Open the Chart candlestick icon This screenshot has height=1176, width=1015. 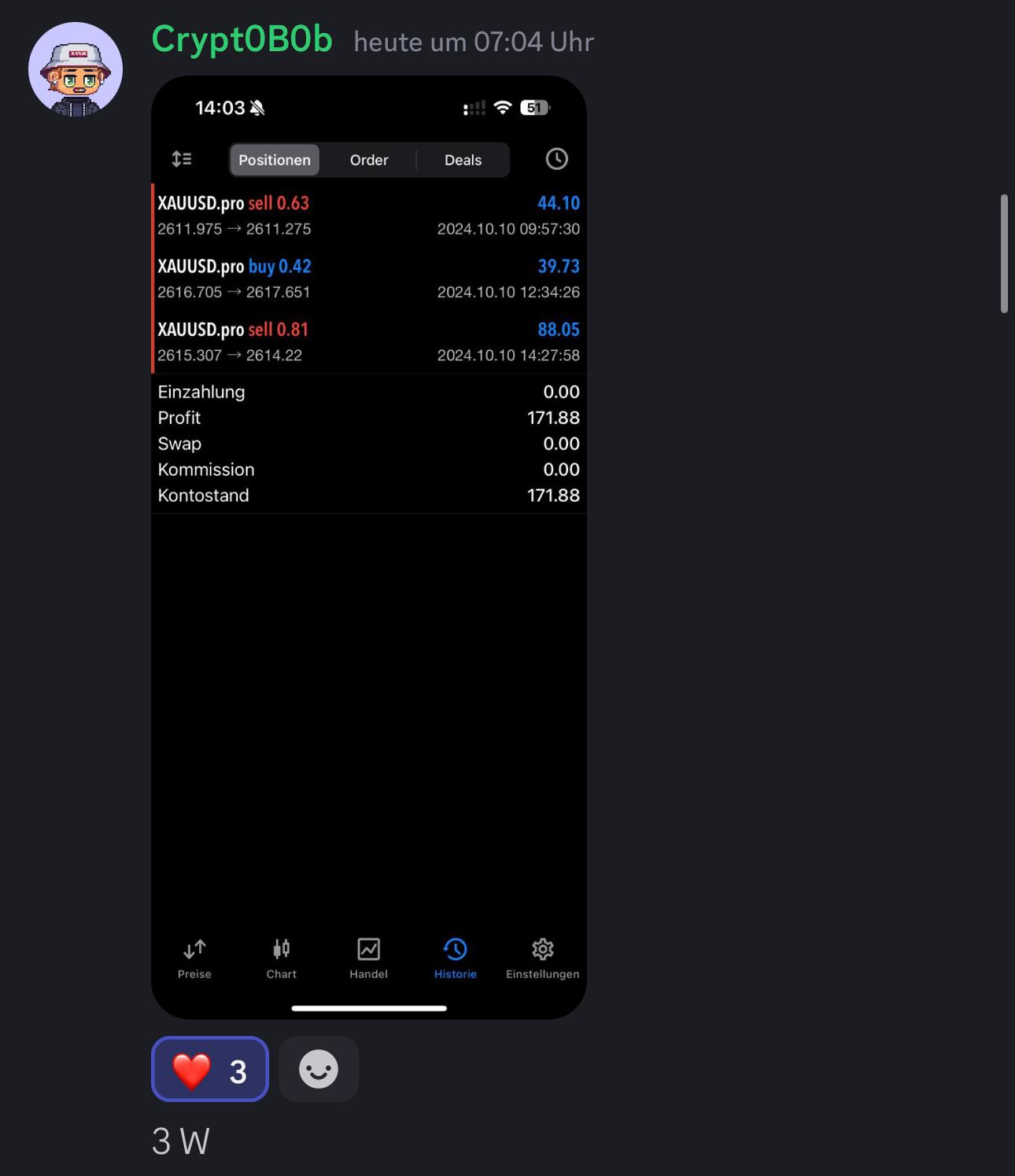(x=281, y=949)
